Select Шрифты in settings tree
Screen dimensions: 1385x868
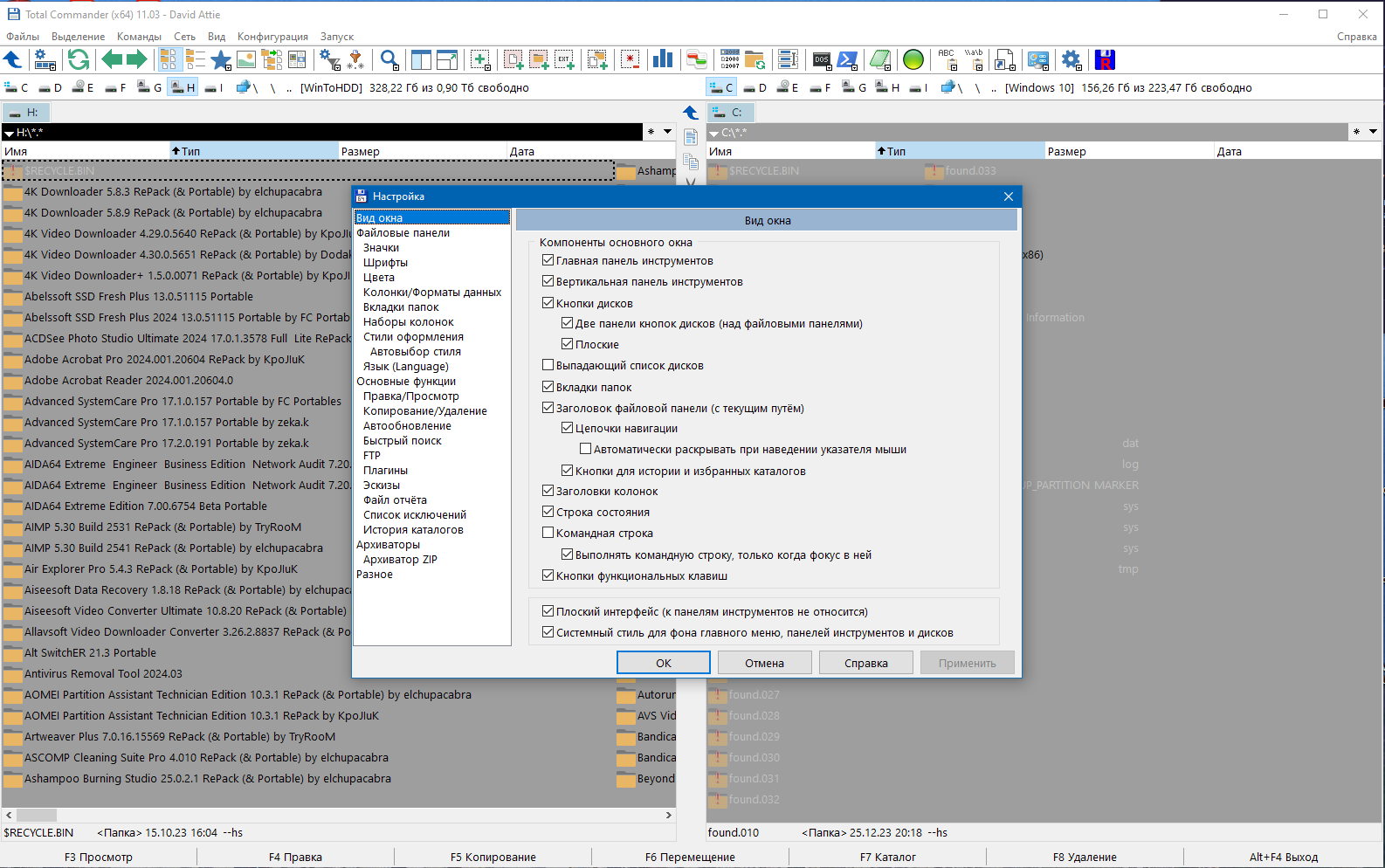point(385,263)
